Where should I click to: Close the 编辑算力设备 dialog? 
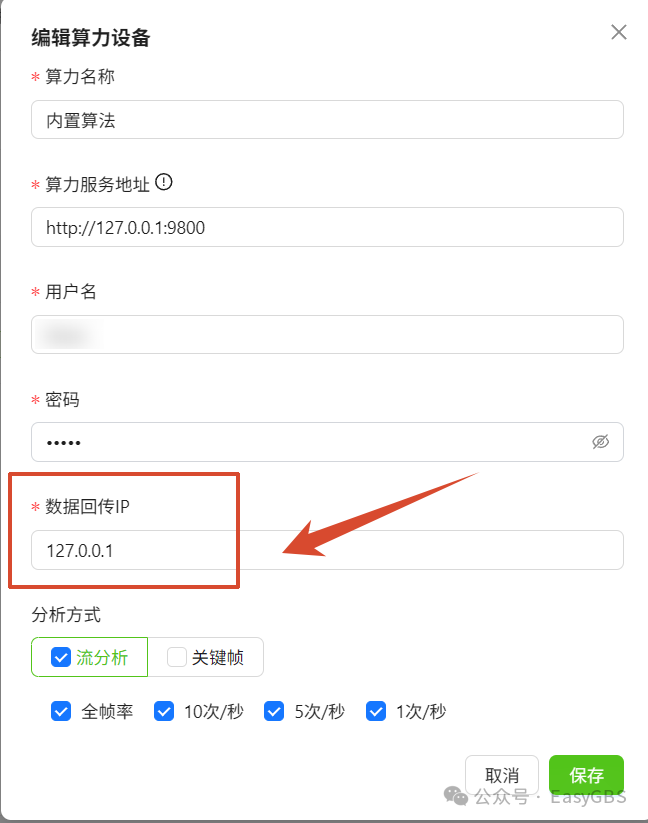pos(619,32)
